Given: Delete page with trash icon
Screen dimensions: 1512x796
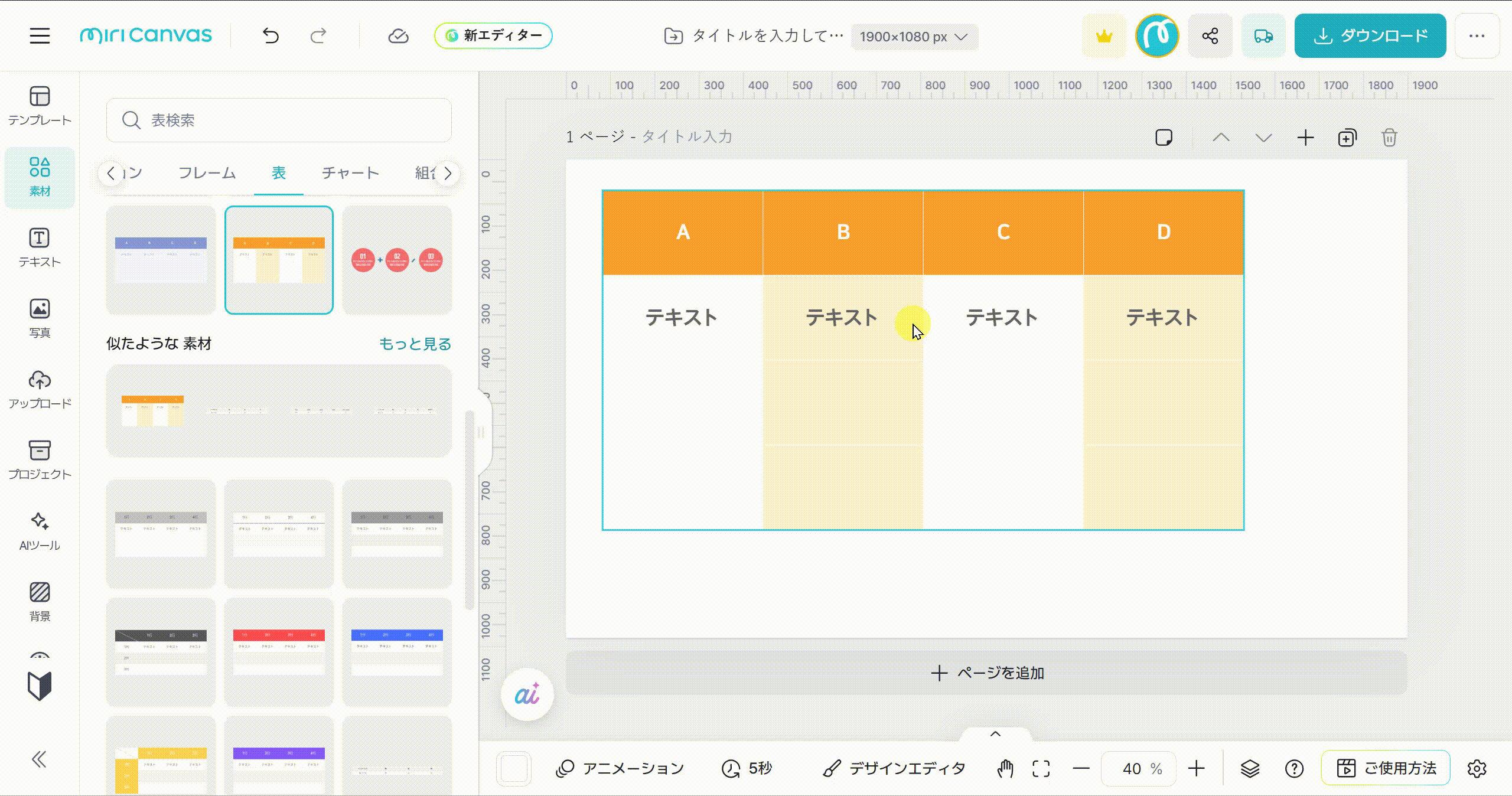Looking at the screenshot, I should click(1389, 138).
